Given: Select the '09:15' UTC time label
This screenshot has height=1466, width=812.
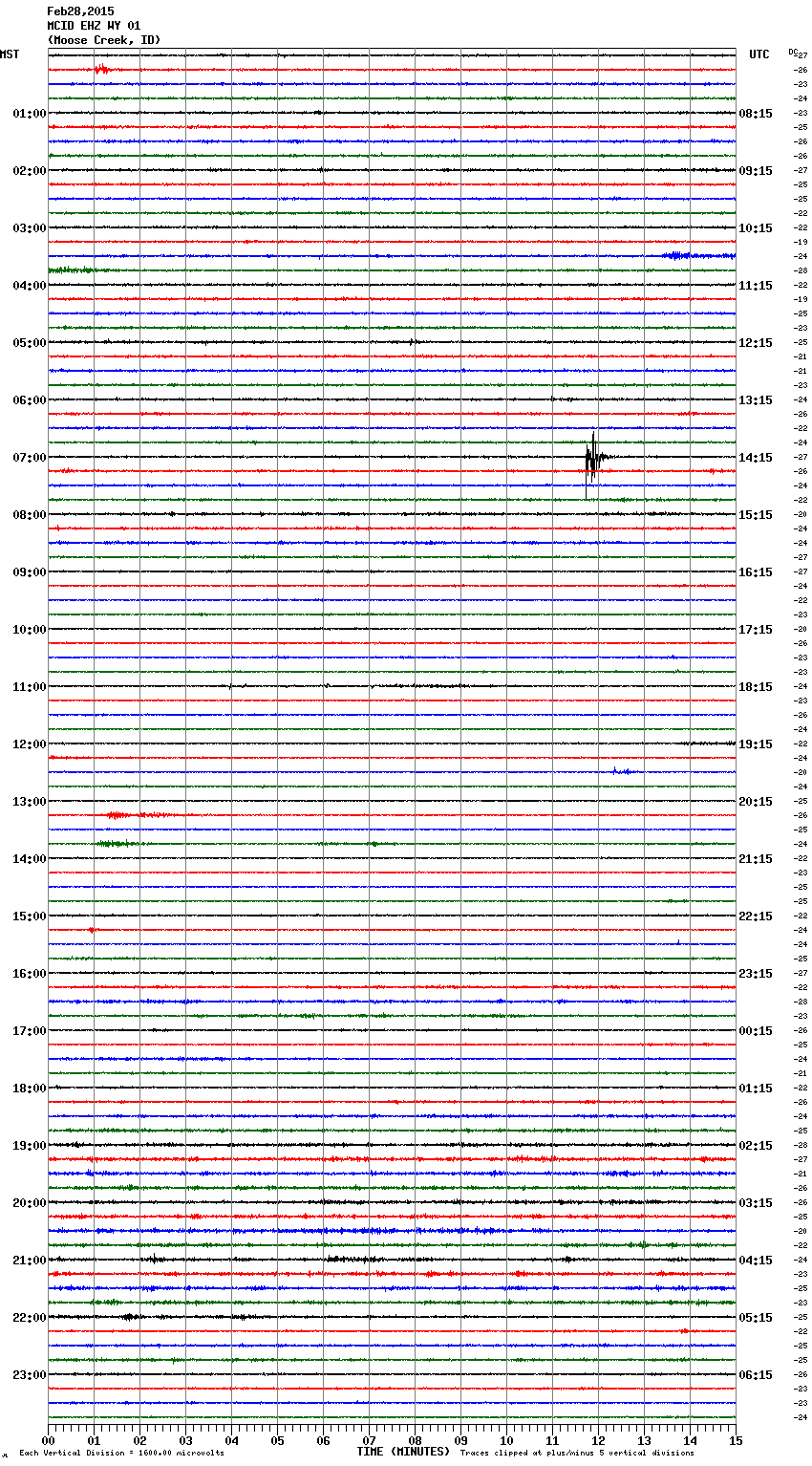Looking at the screenshot, I should coord(756,171).
